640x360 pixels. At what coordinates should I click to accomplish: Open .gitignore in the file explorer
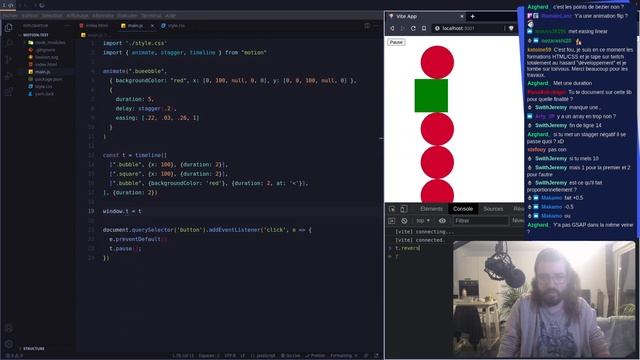[45, 50]
